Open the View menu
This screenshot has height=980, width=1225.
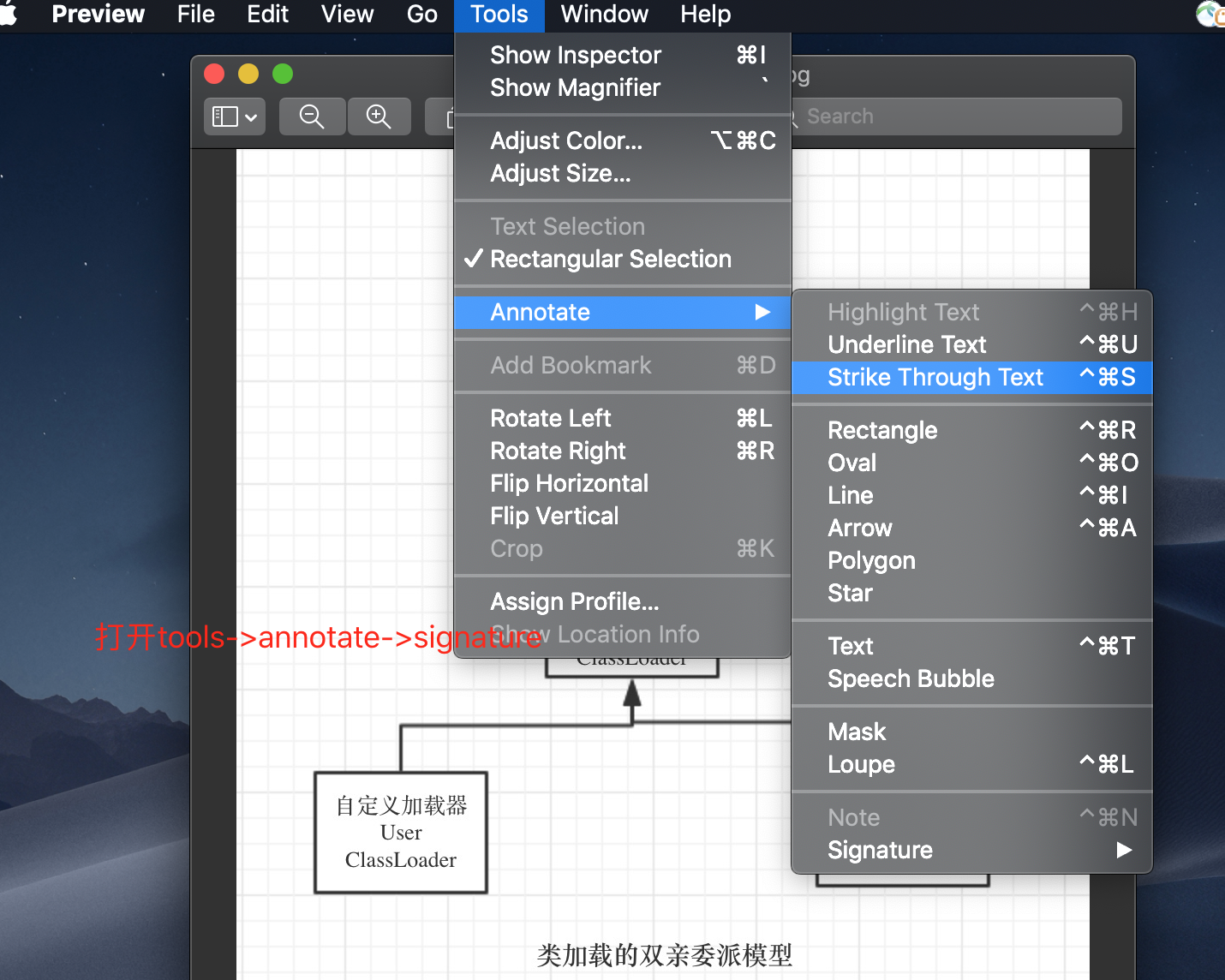click(347, 14)
